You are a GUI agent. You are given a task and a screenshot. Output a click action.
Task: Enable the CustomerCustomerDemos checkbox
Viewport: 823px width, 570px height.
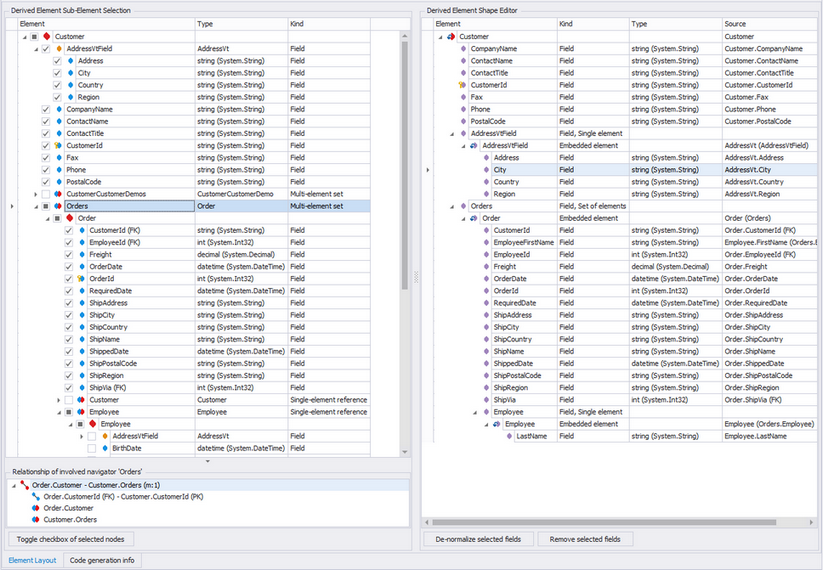(46, 194)
